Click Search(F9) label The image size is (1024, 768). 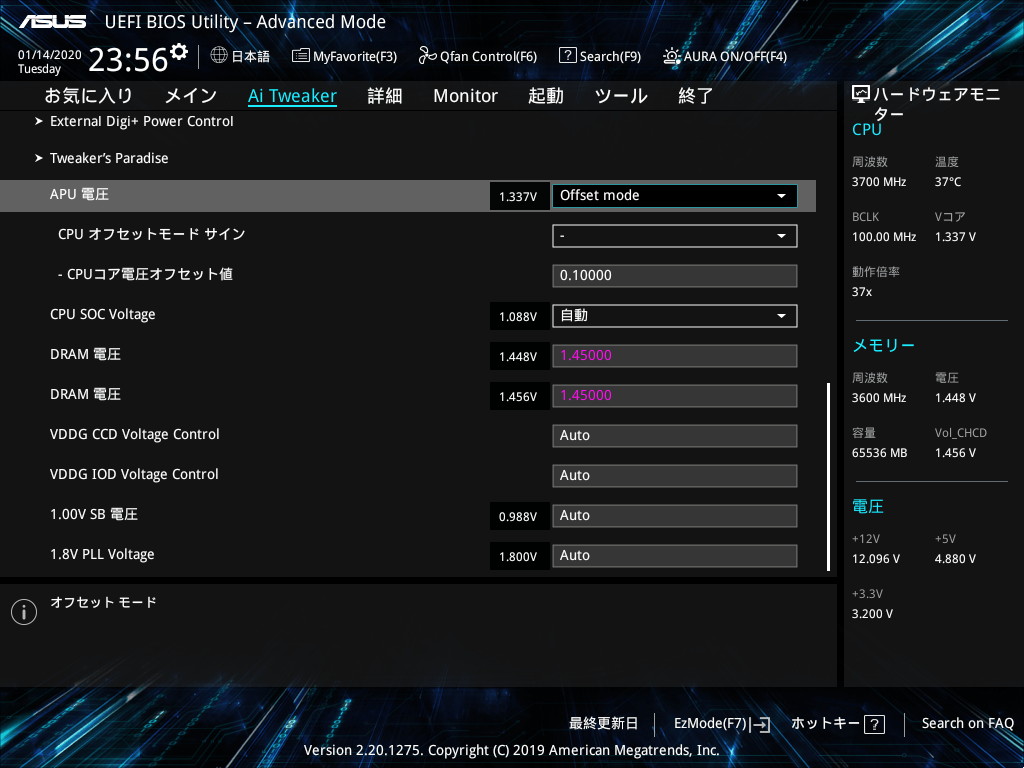(x=610, y=57)
